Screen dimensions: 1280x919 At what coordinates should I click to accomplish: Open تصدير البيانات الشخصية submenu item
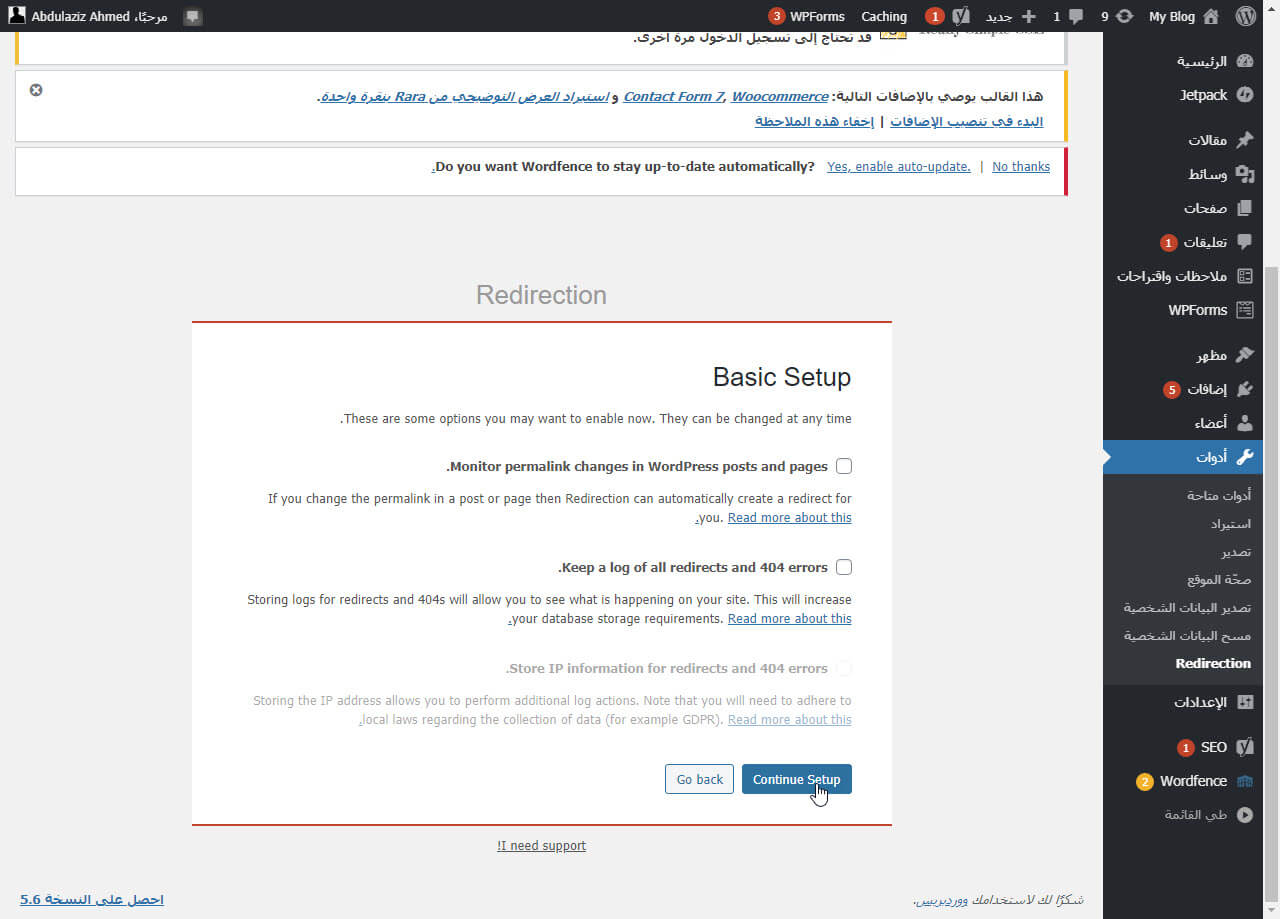tap(1187, 607)
